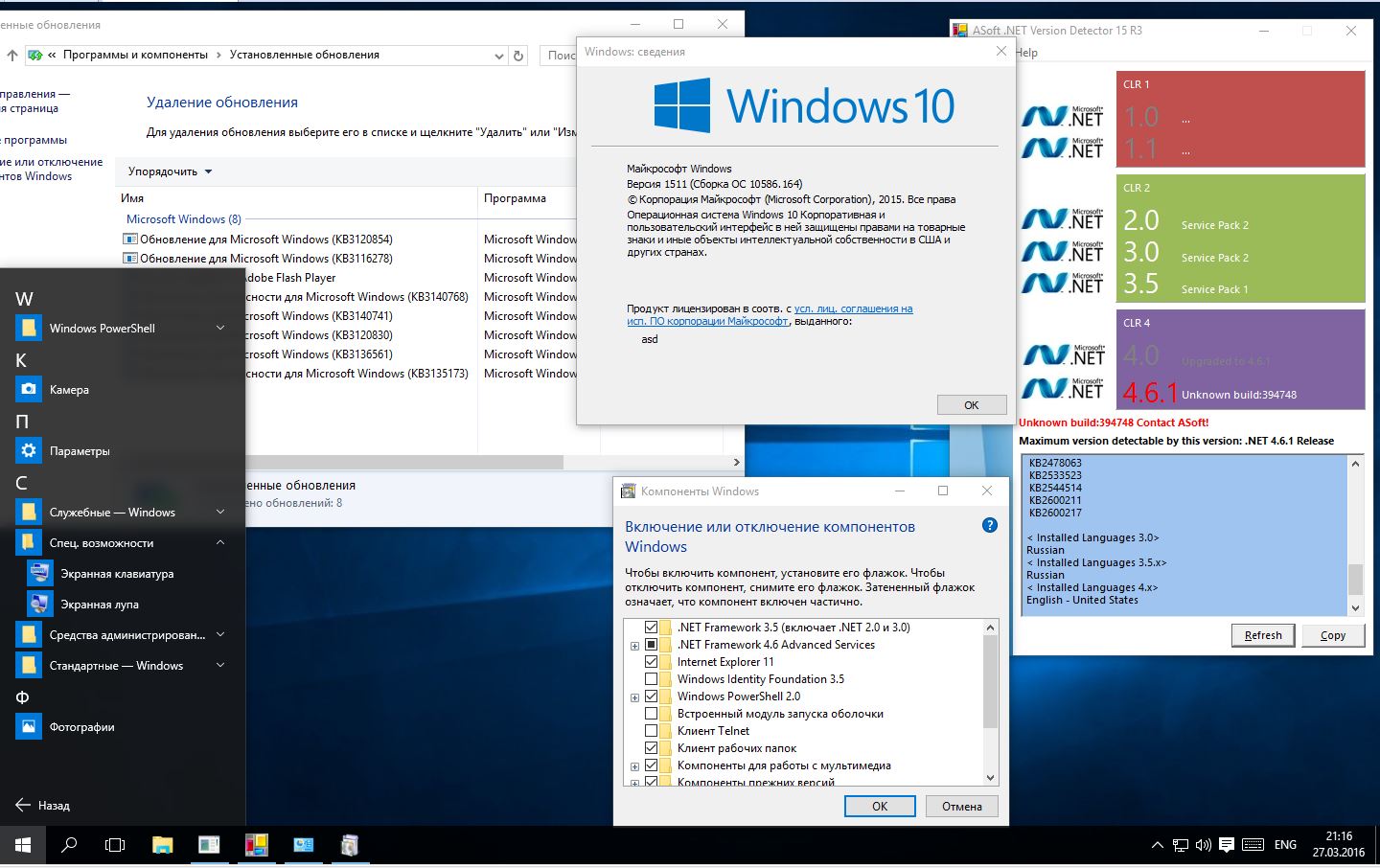Click the .NET 4.6.1 logo in Detector
Screen dimensions: 1380x868
click(x=1063, y=387)
